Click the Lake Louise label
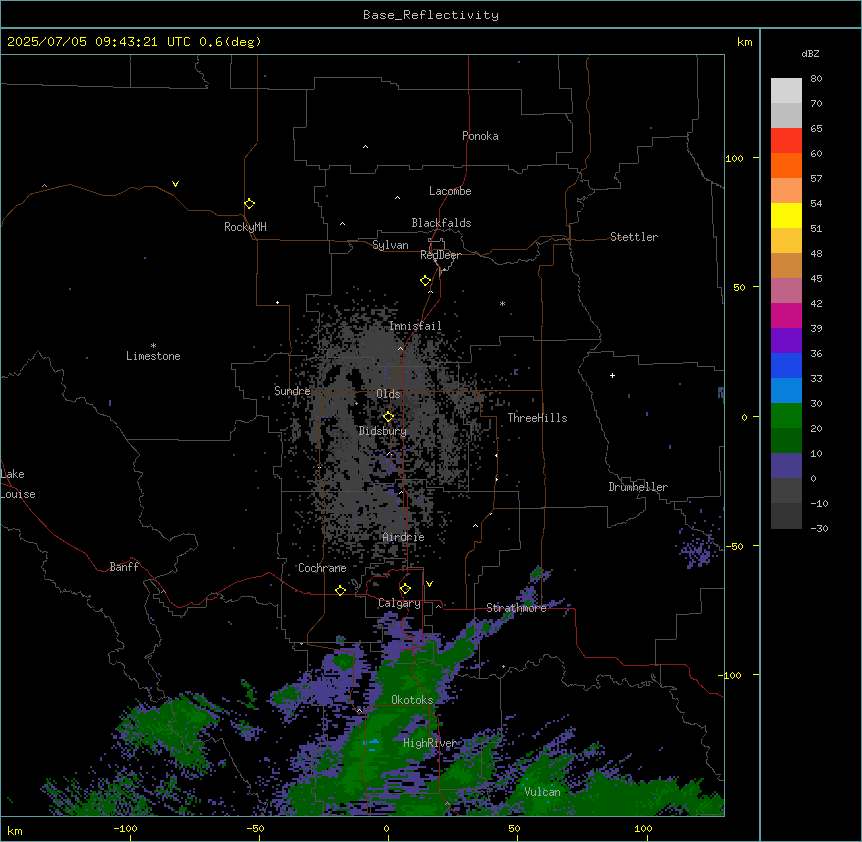Screen dimensions: 862x842 tap(18, 484)
